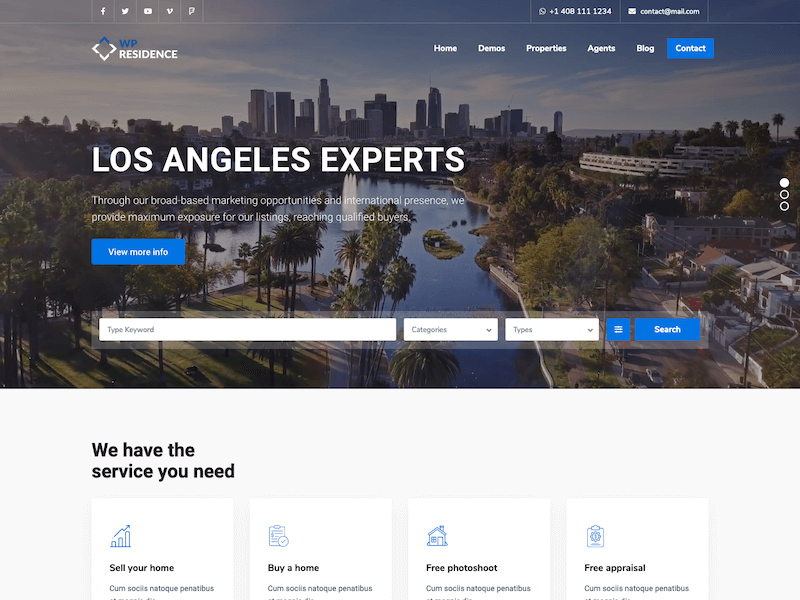This screenshot has height=600, width=800.
Task: Click the Free photoshoot house icon
Action: [437, 536]
